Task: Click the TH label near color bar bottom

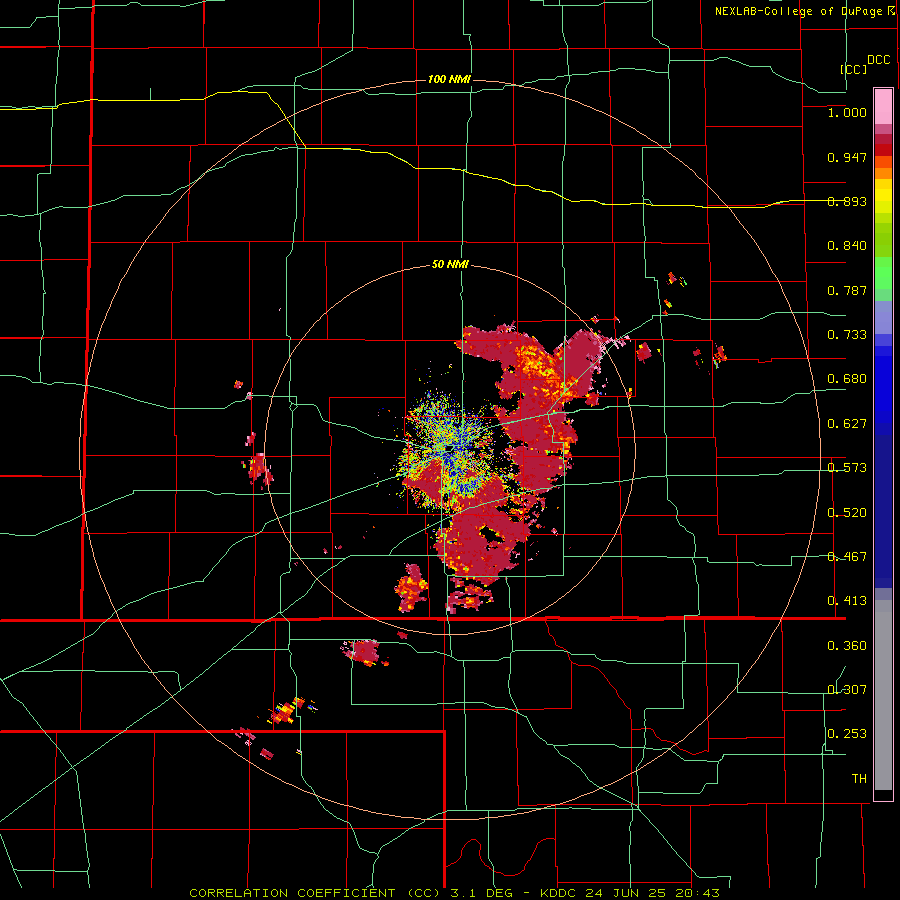Action: pyautogui.click(x=859, y=779)
